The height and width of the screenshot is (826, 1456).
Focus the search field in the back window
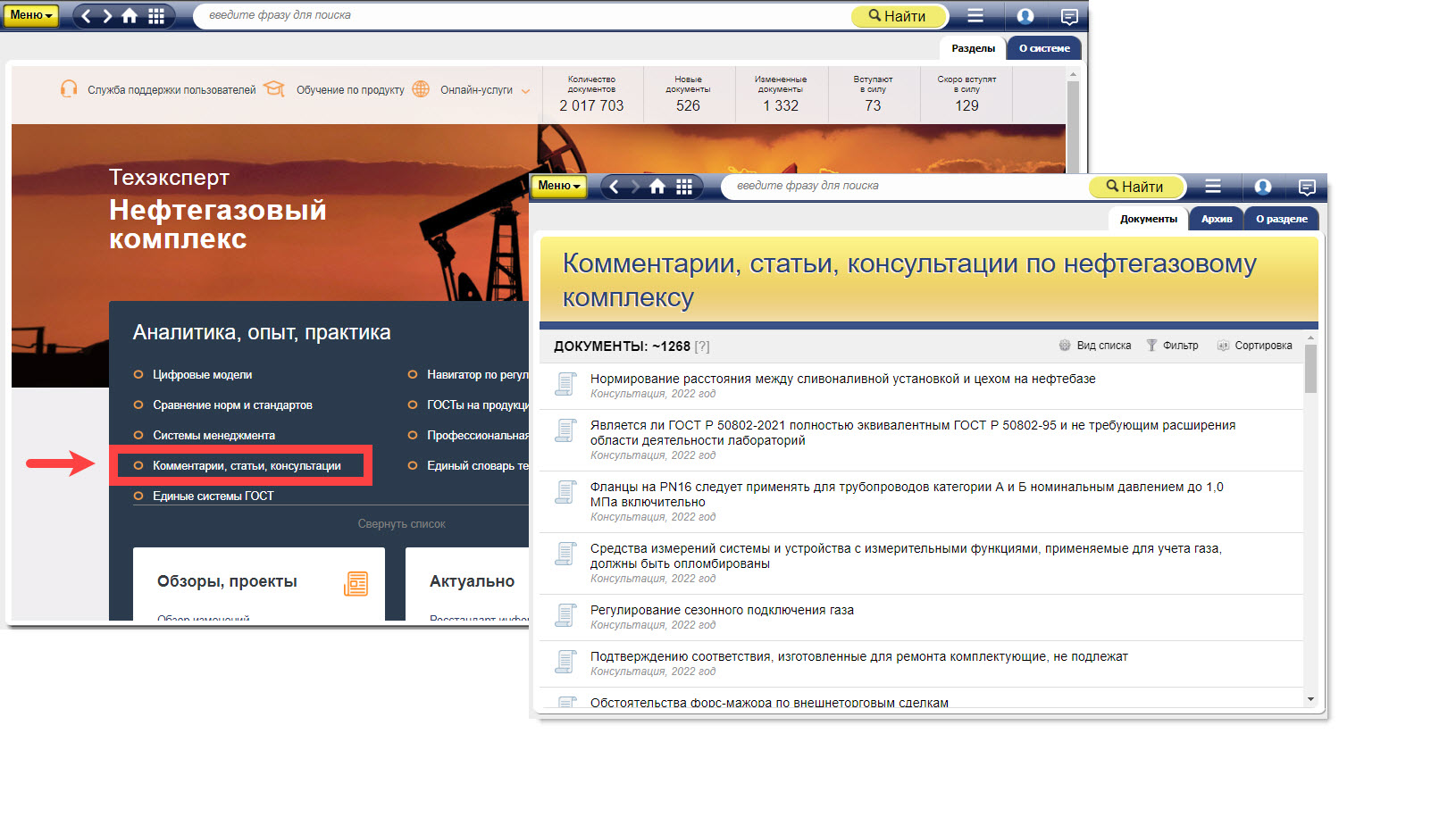(x=523, y=15)
